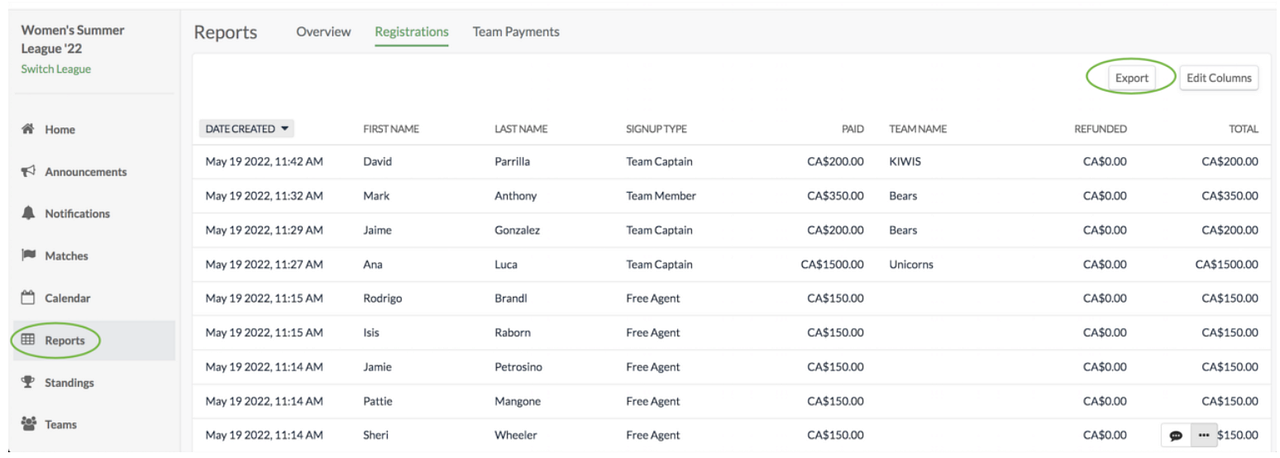Click the Home house icon
The width and height of the screenshot is (1280, 458).
28,129
